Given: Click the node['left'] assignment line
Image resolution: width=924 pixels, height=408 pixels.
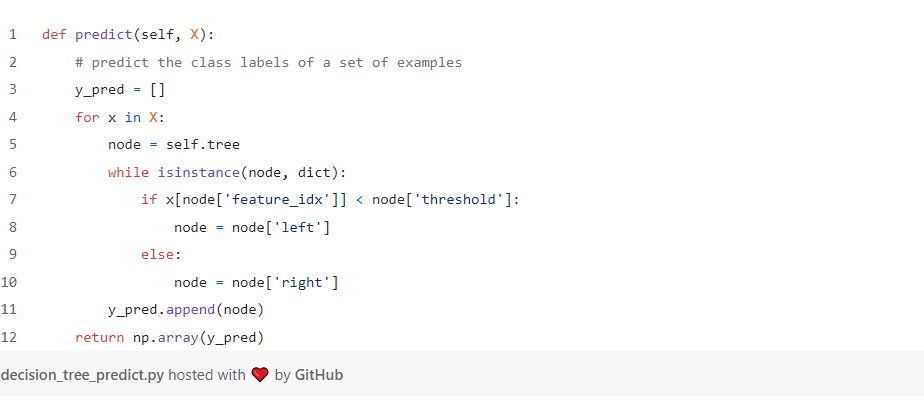Looking at the screenshot, I should tap(252, 228).
